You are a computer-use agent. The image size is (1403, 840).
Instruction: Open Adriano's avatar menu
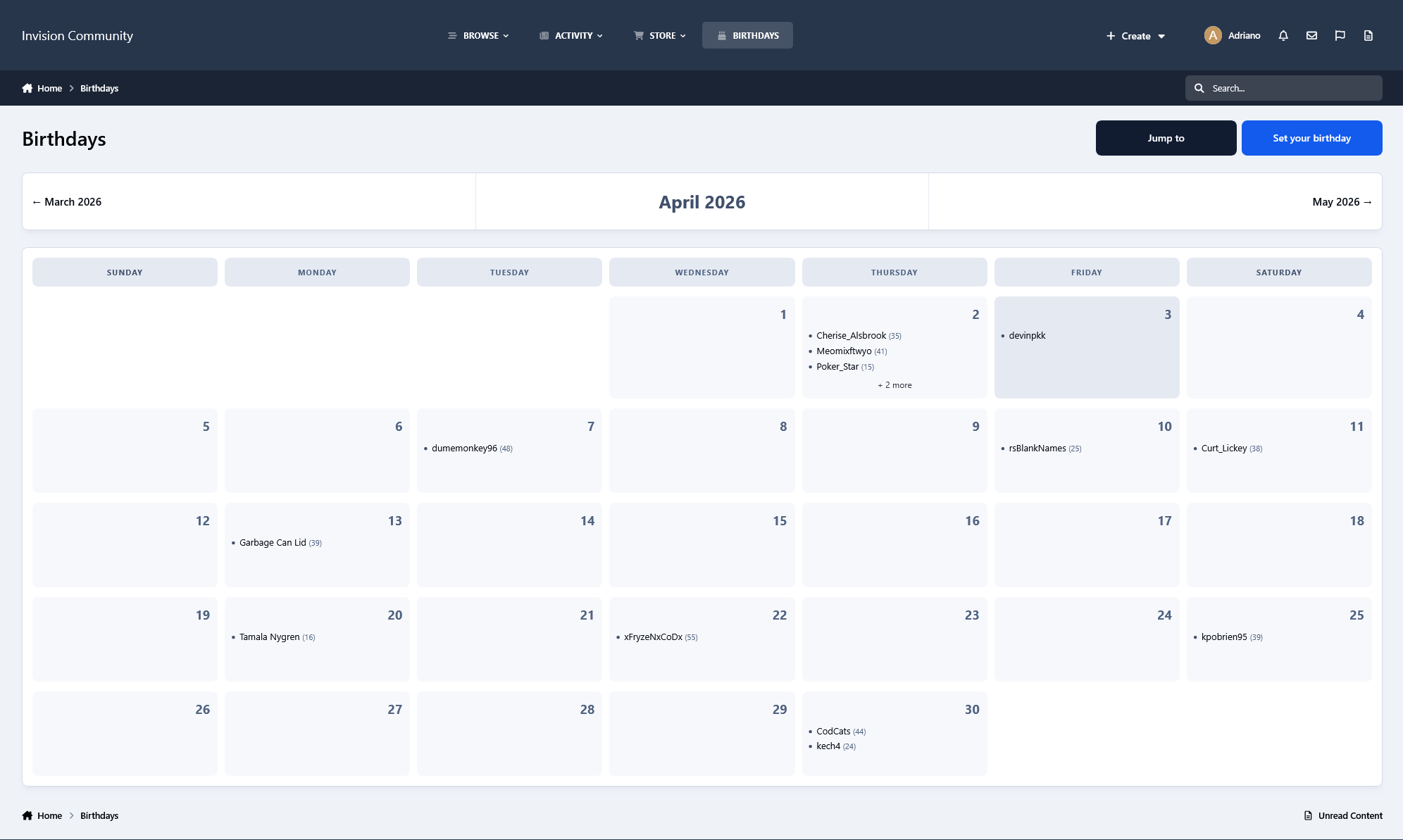tap(1213, 35)
